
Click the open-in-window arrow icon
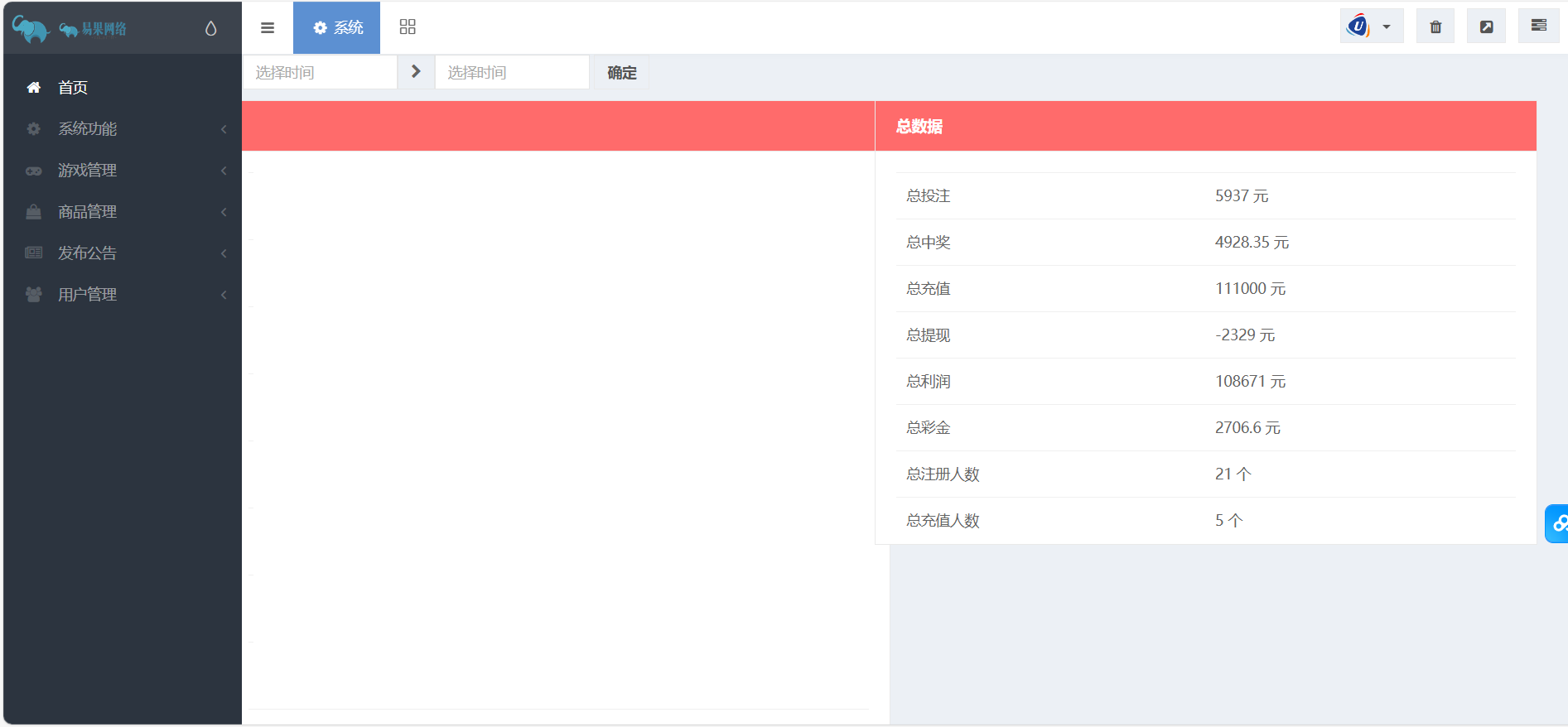pyautogui.click(x=1486, y=26)
